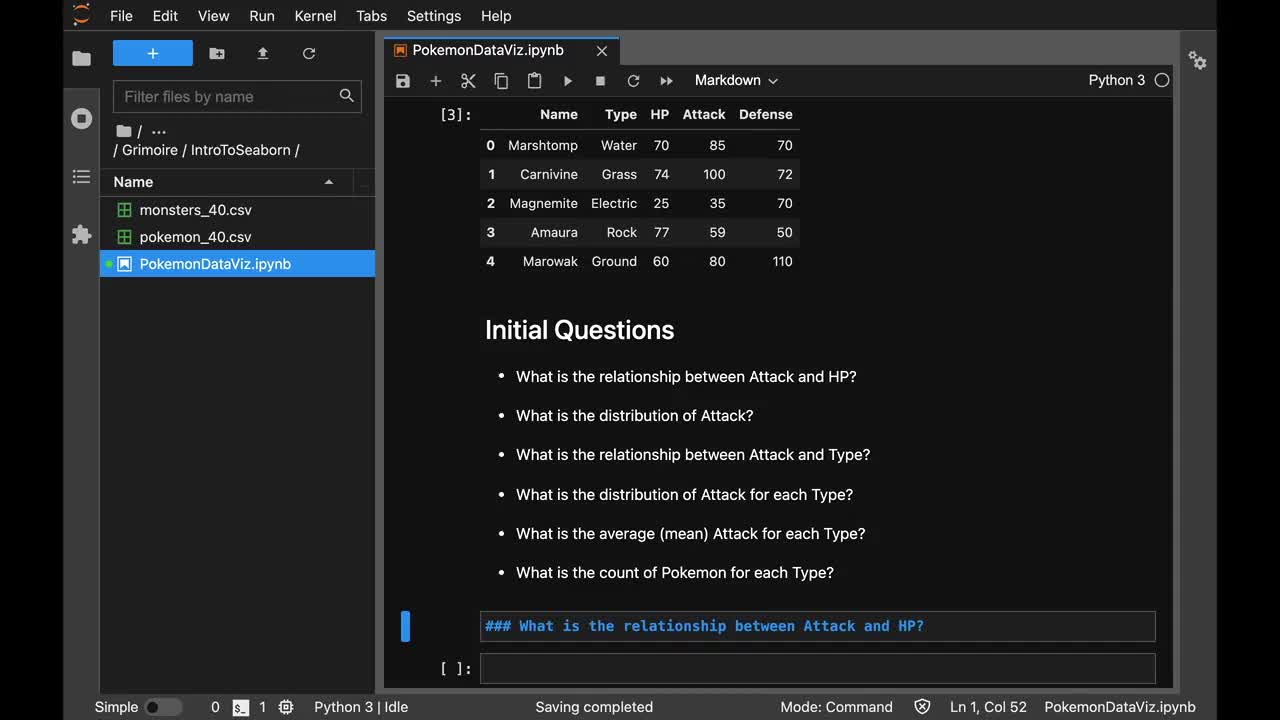Screen dimensions: 1280x720
Task: Open the Tabs menu
Action: [x=371, y=16]
